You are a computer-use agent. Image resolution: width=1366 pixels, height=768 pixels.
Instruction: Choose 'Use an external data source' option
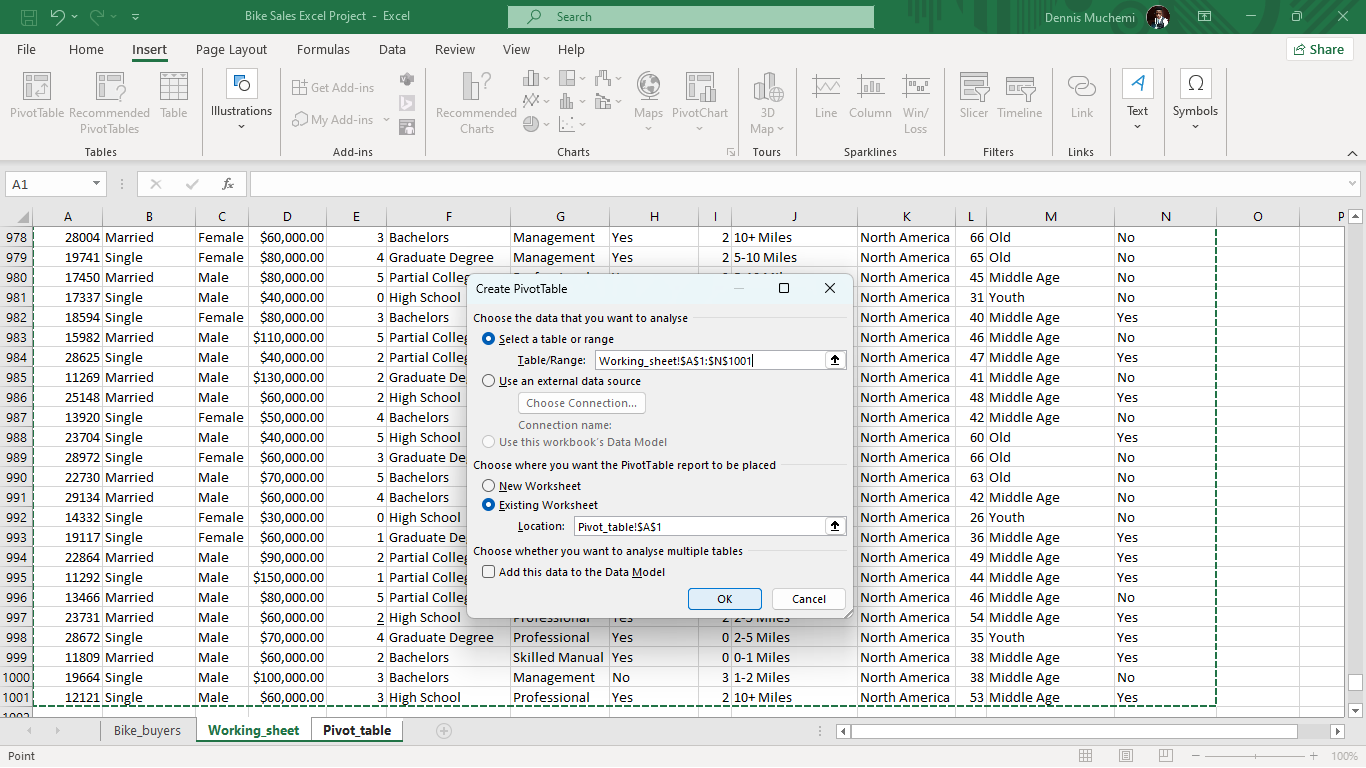[489, 381]
